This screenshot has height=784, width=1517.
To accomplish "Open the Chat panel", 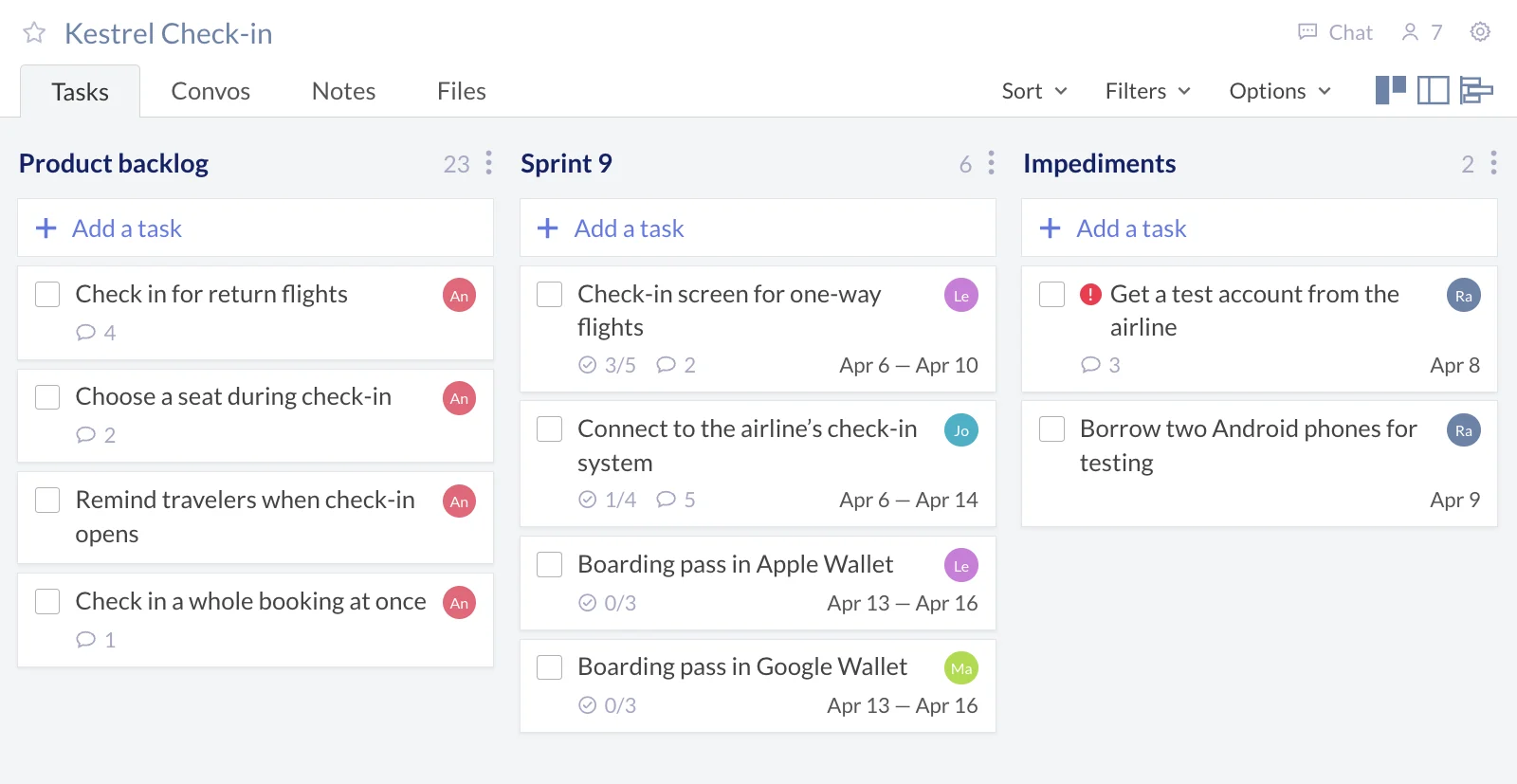I will 1335,32.
